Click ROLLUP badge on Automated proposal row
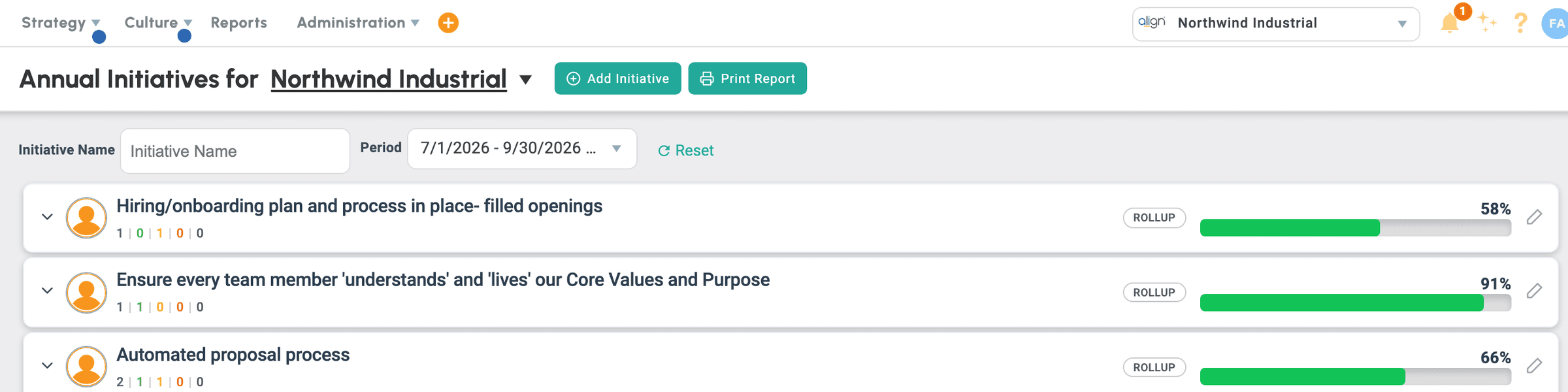Viewport: 1568px width, 392px height. pos(1154,367)
